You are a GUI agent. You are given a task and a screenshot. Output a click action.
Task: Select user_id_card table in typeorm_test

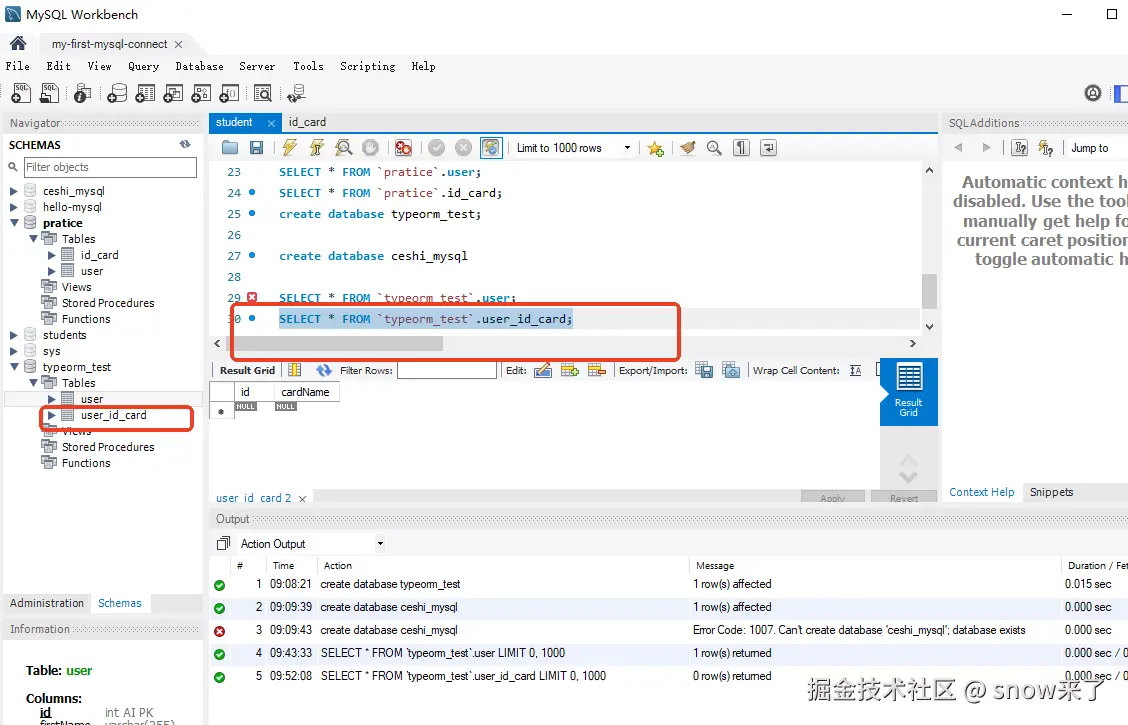[x=114, y=415]
